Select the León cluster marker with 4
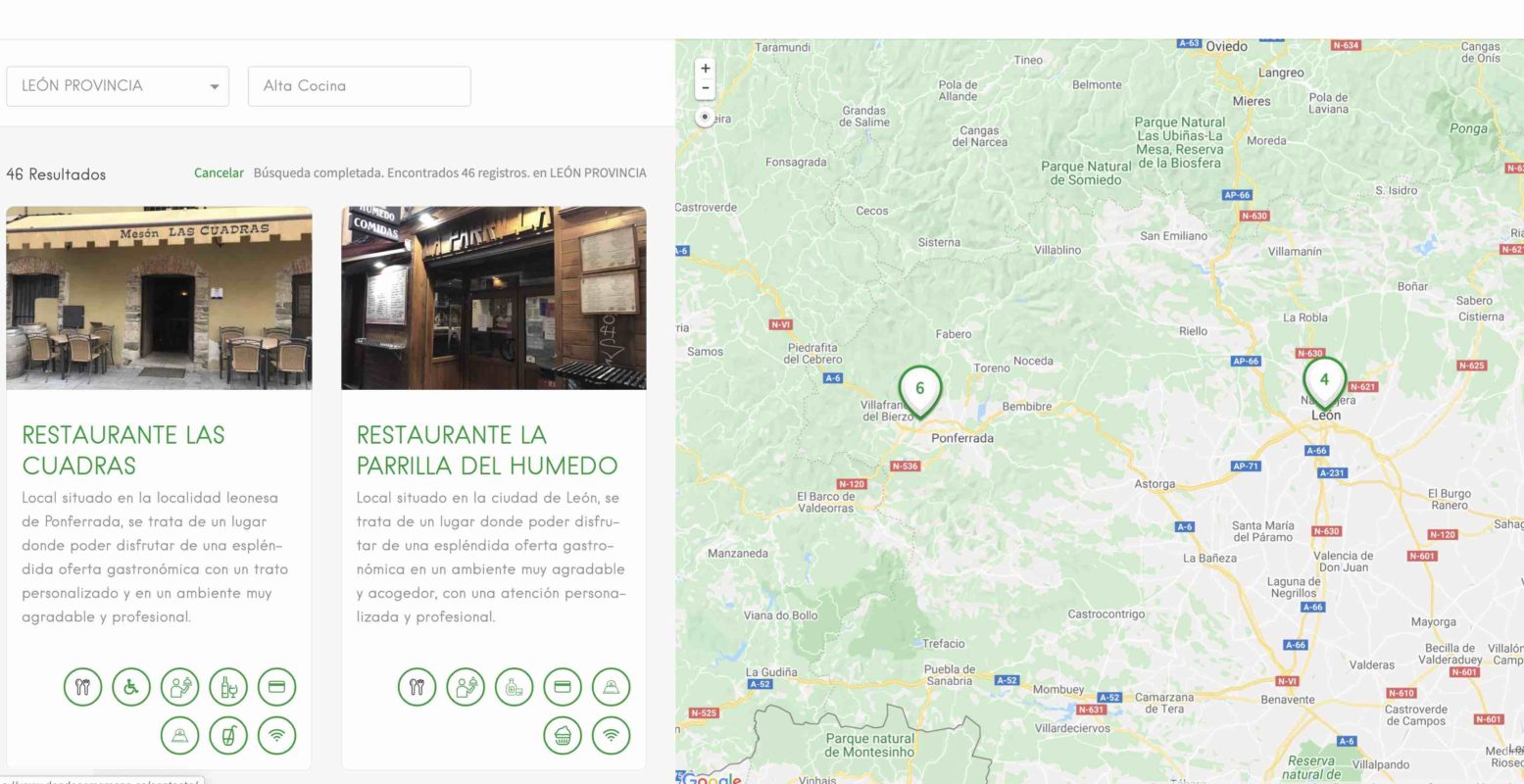The width and height of the screenshot is (1524, 784). coord(1324,380)
